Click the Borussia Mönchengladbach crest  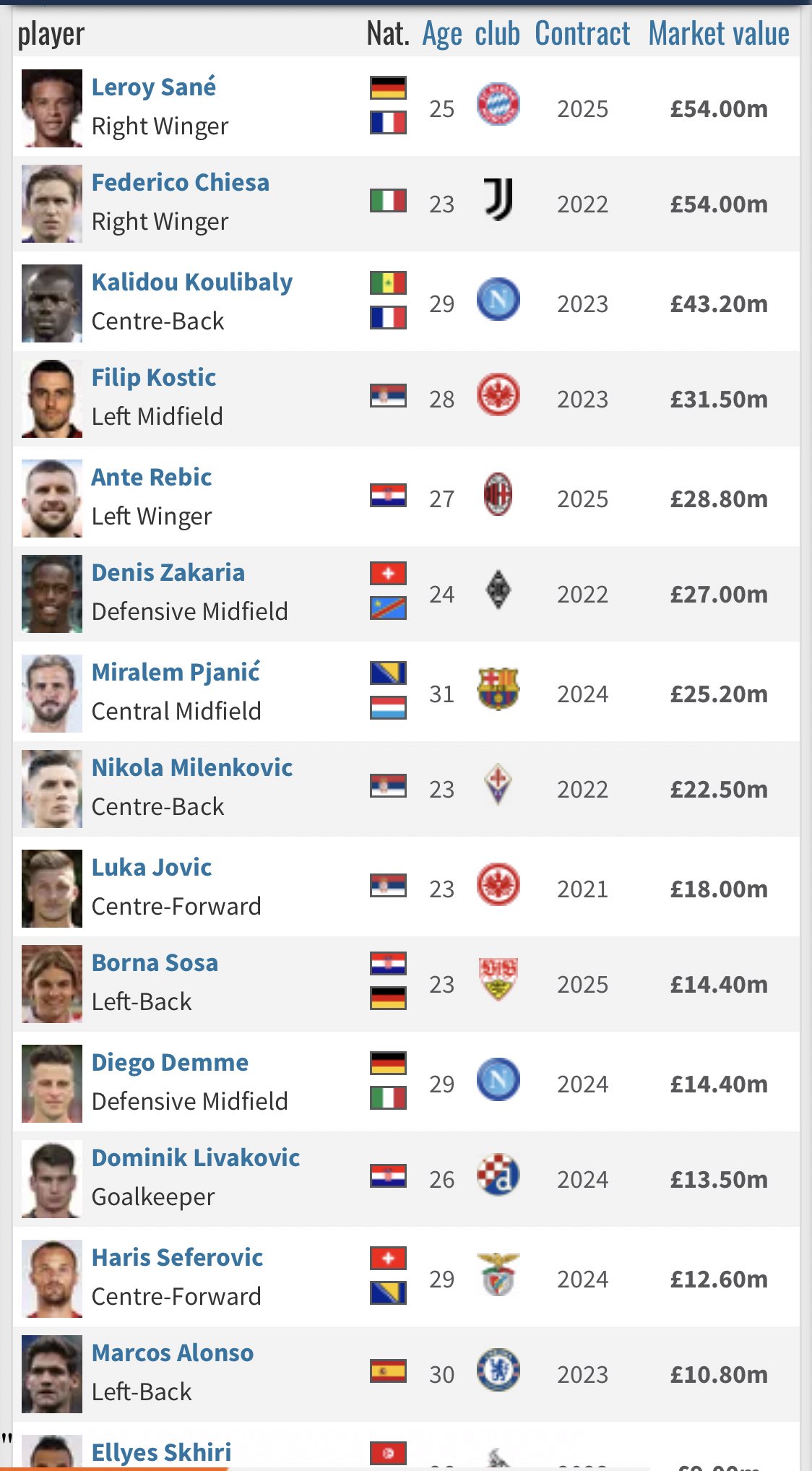coord(498,590)
